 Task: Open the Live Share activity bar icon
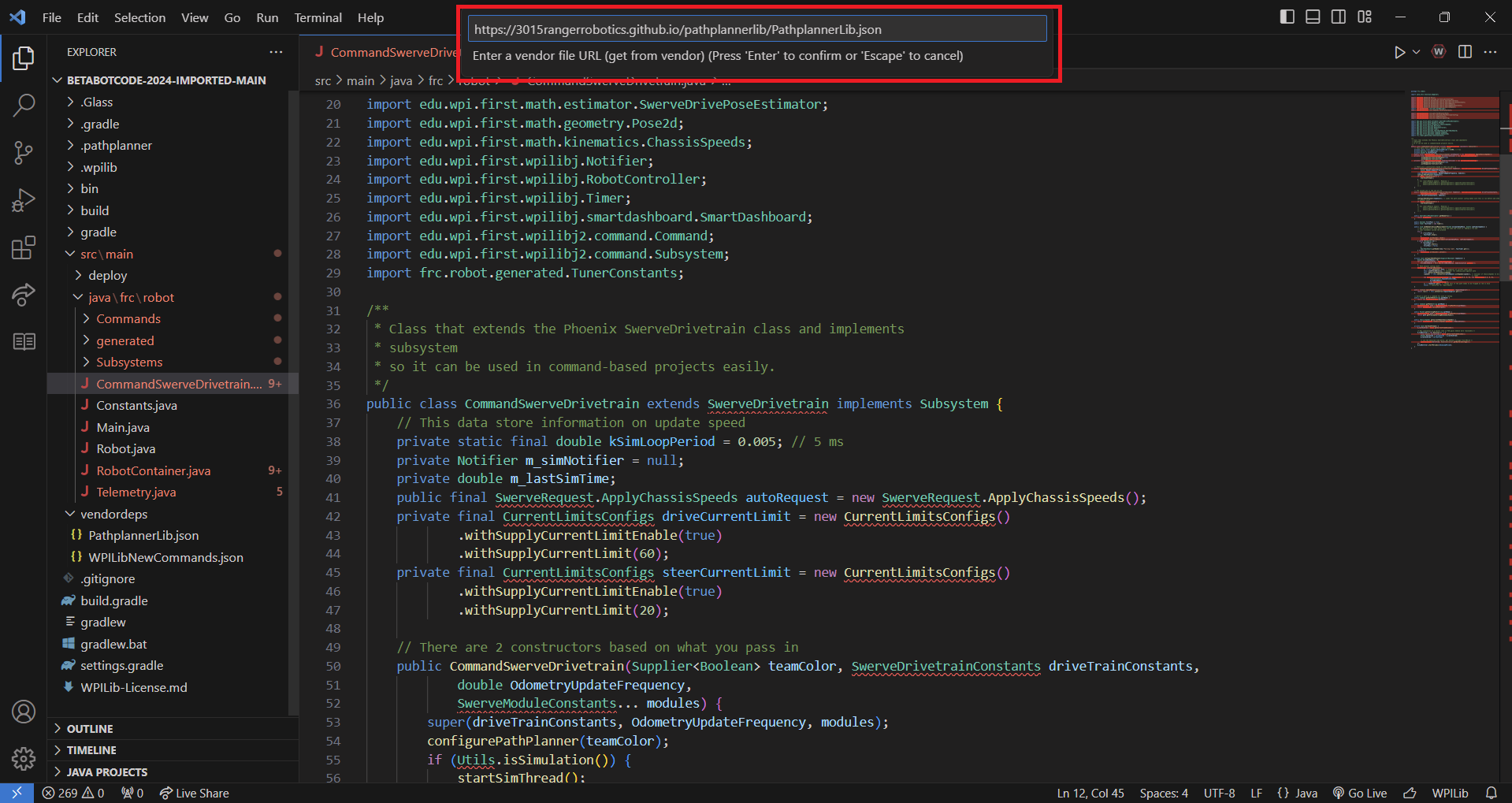coord(24,295)
